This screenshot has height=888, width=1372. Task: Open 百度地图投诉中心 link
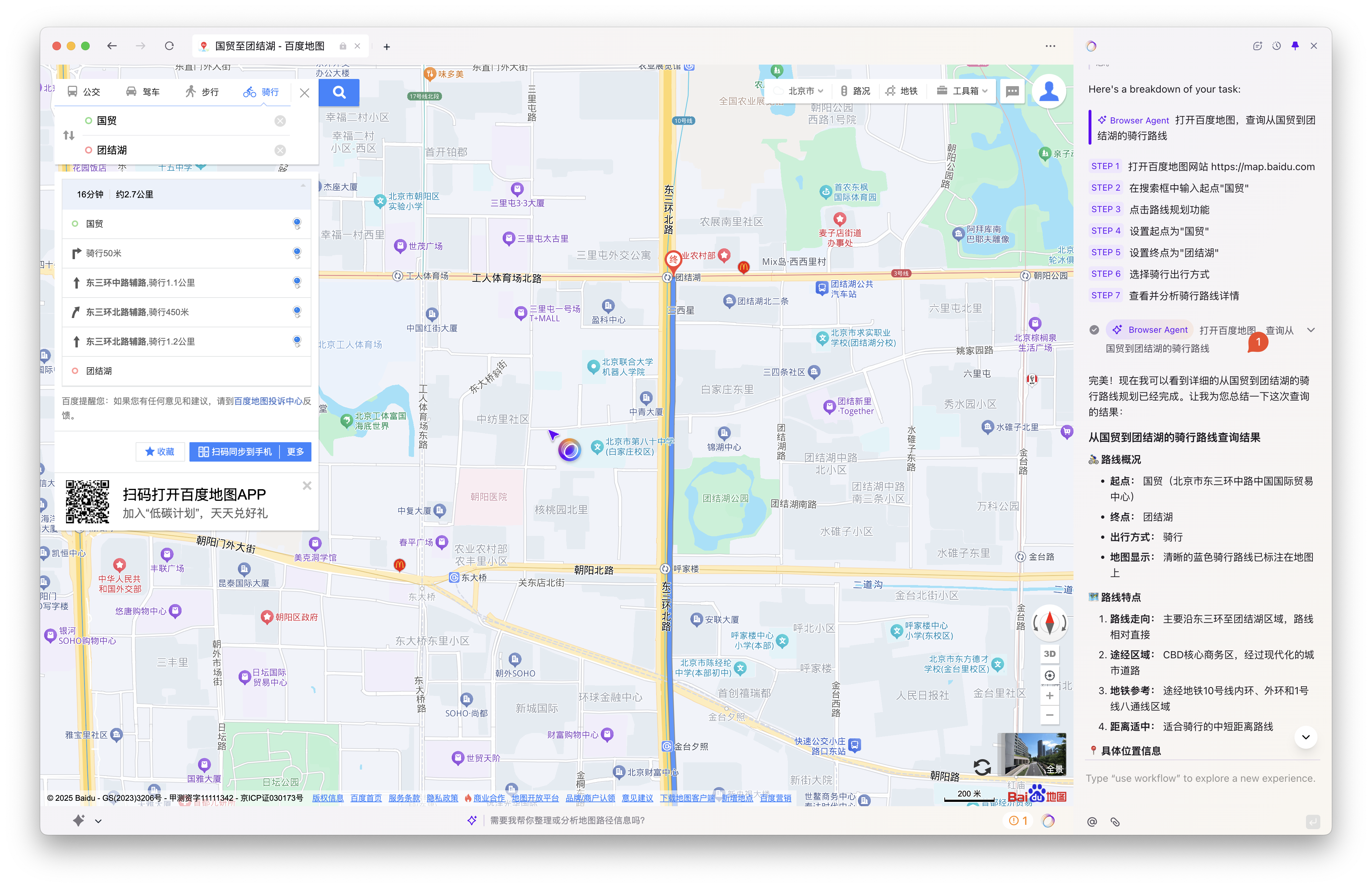(268, 401)
